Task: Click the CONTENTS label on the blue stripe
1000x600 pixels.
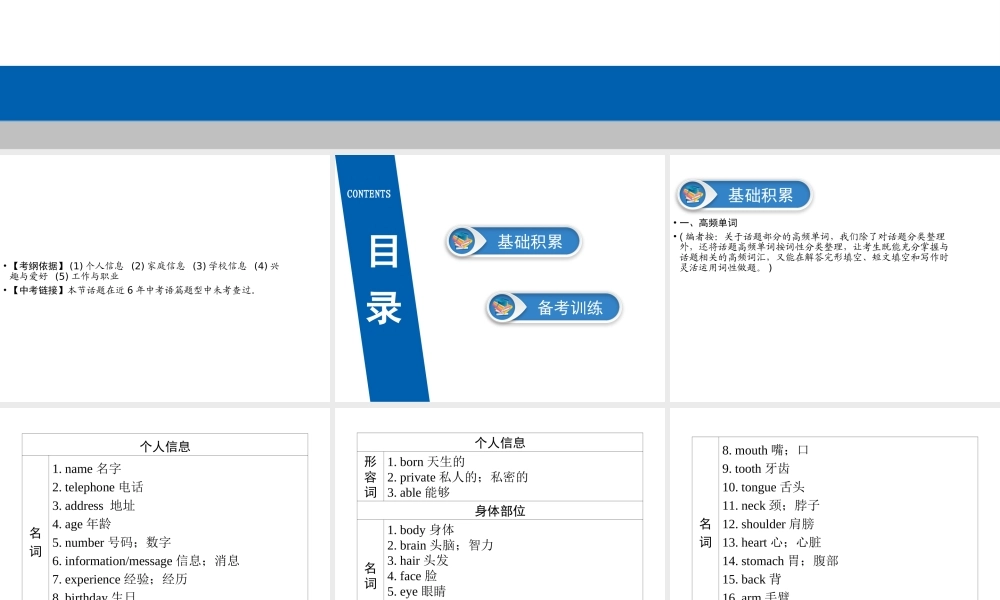Action: [369, 194]
